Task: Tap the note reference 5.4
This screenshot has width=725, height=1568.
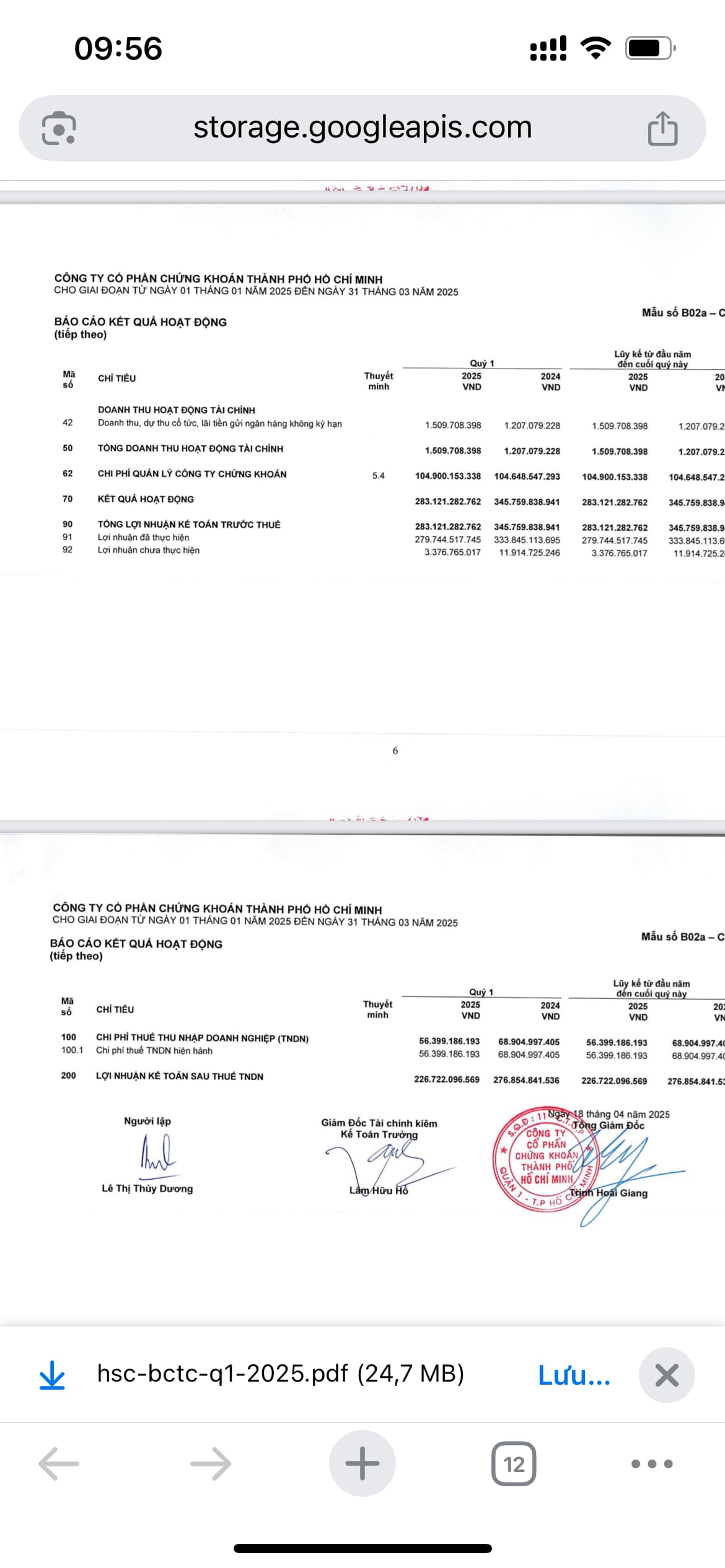Action: (379, 476)
